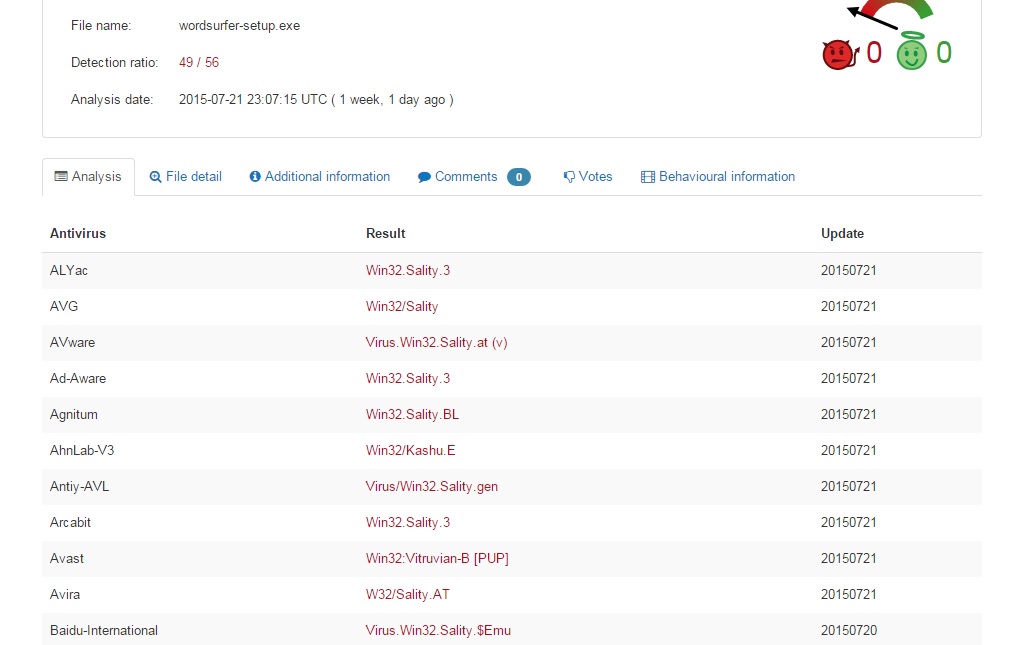This screenshot has width=1031, height=645.
Task: Click the Agnitum antivirus name
Action: point(74,415)
